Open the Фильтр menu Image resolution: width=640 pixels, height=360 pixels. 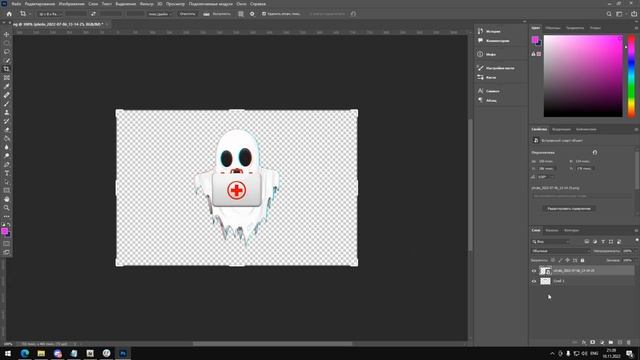click(x=147, y=4)
